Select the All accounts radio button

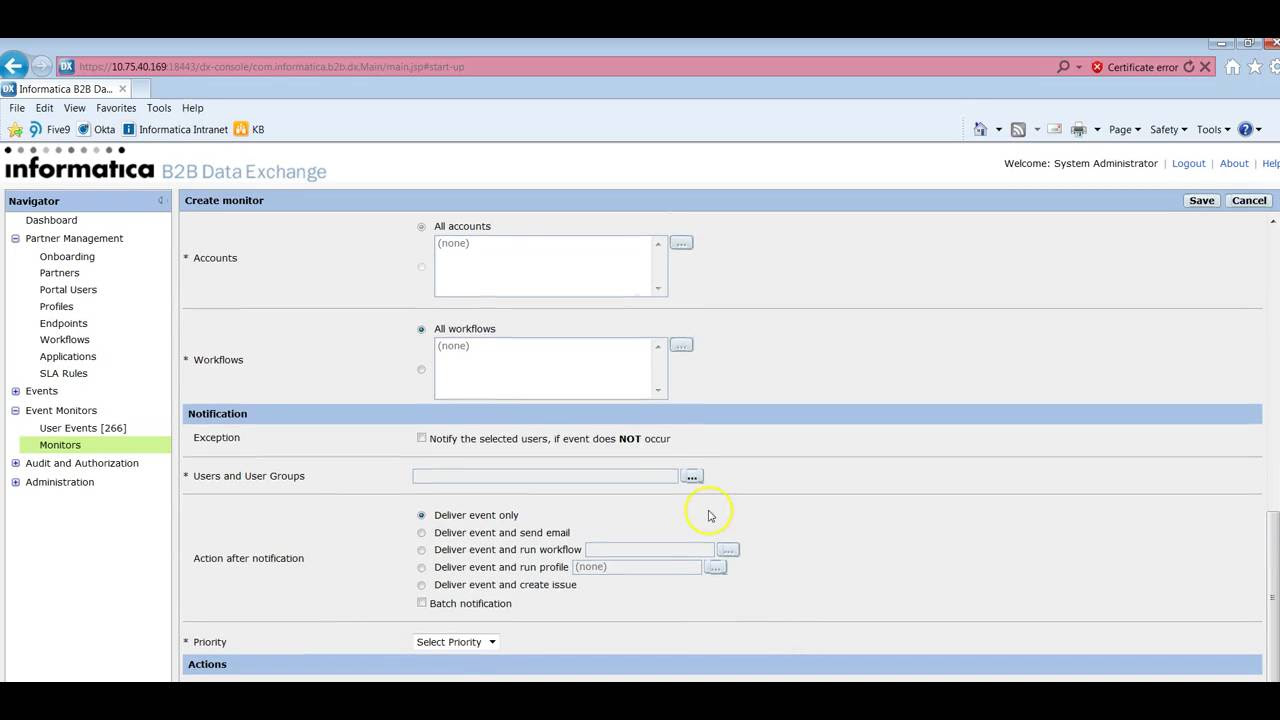[421, 227]
